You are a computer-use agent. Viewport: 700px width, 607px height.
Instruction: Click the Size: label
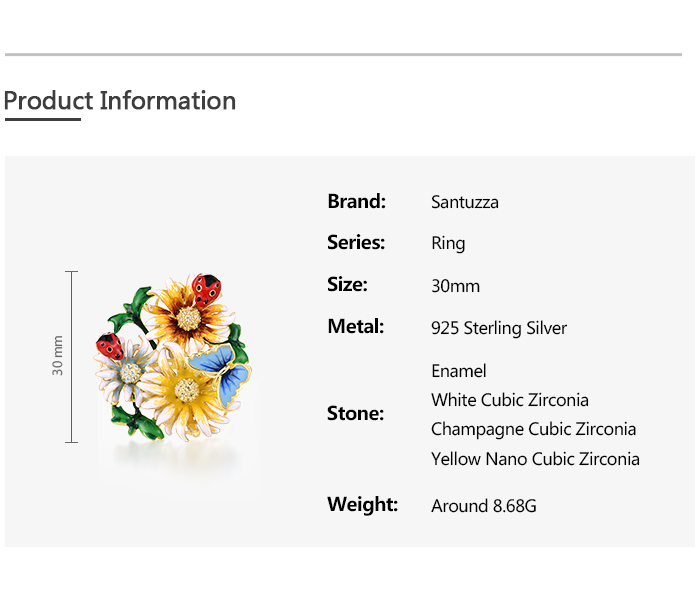[x=347, y=284]
